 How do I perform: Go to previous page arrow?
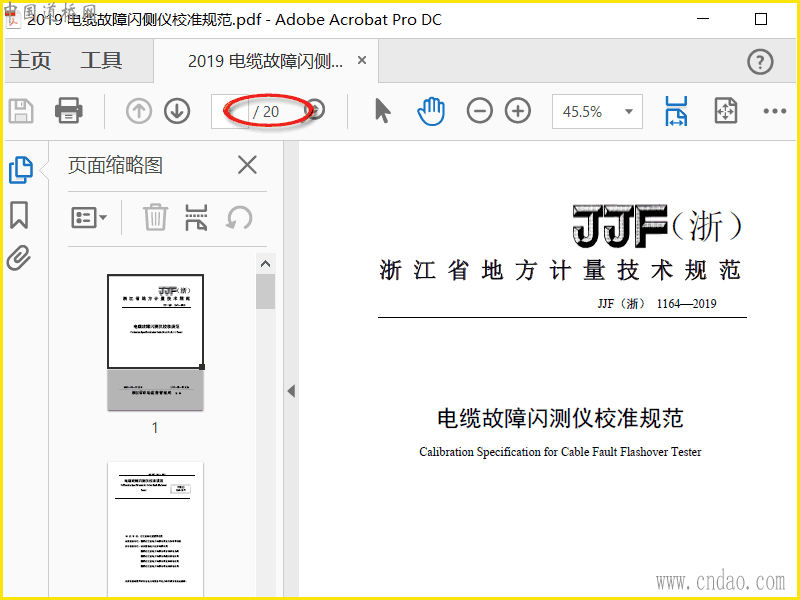(139, 111)
